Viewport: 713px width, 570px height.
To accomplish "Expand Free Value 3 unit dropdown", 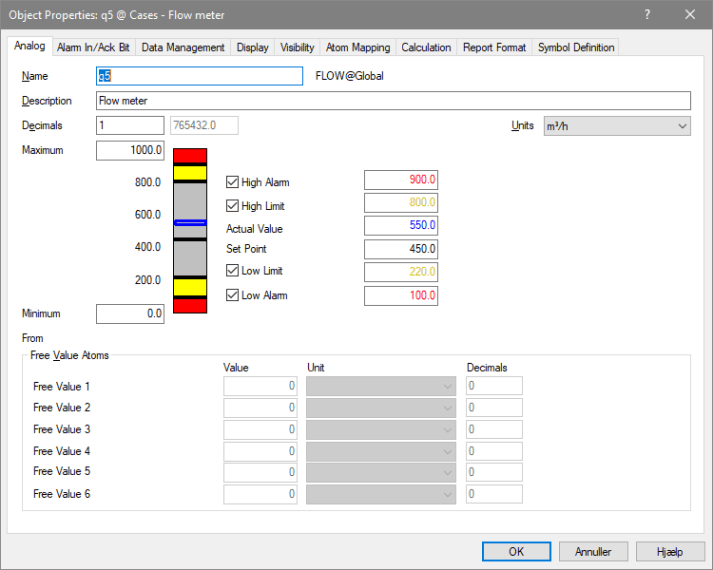I will click(x=381, y=430).
